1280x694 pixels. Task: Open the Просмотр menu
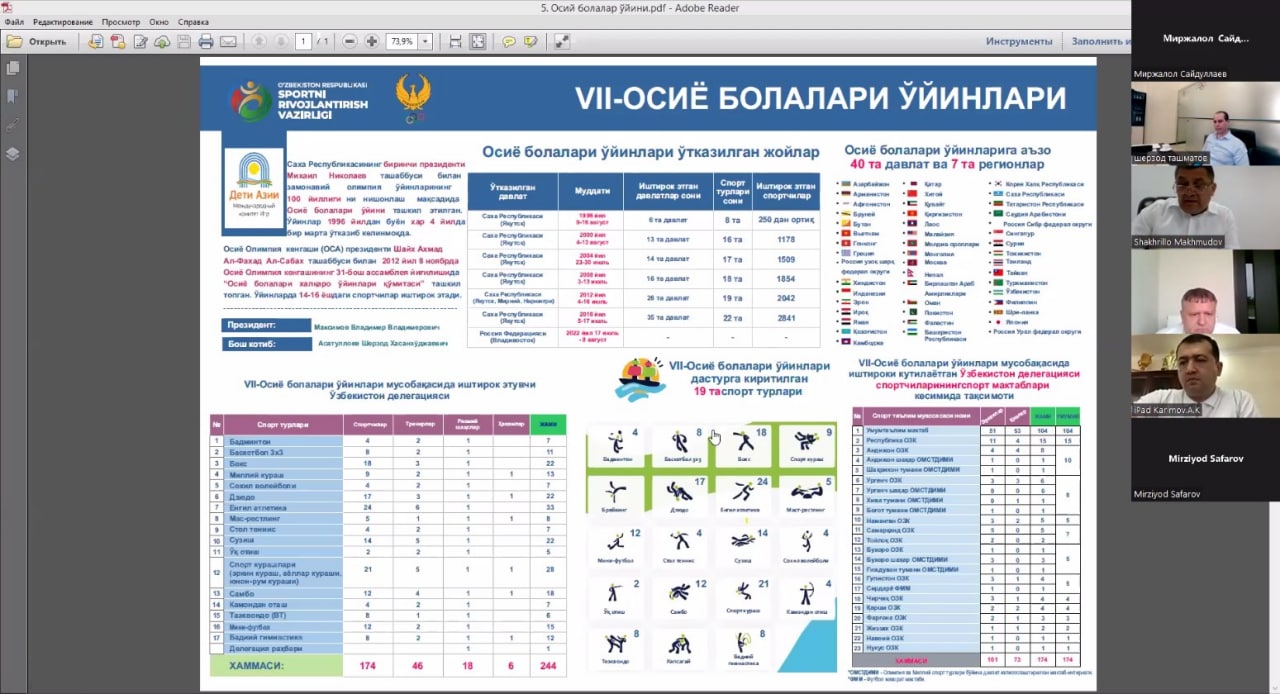(121, 22)
